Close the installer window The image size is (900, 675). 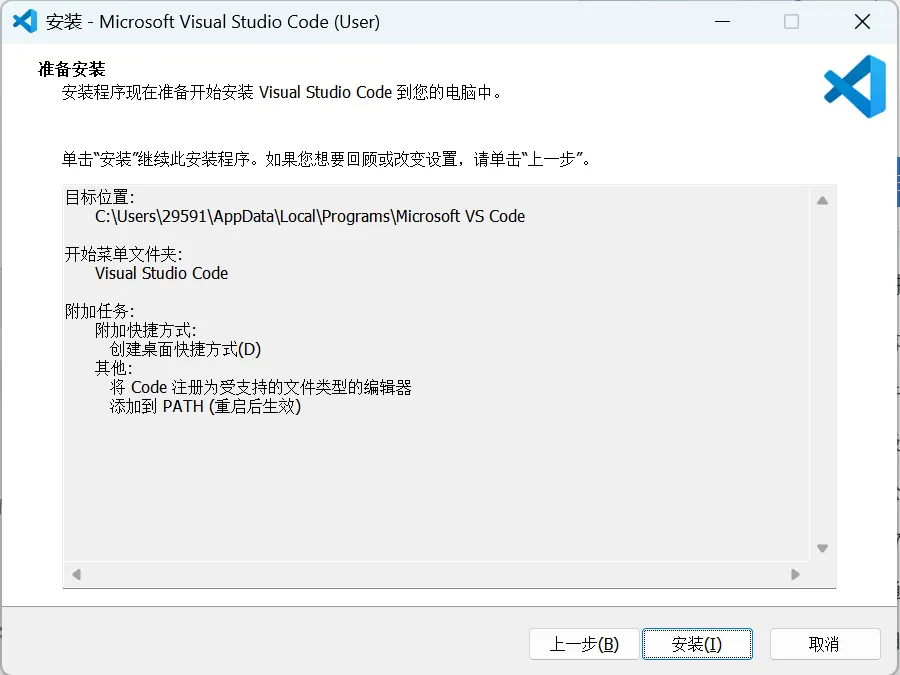[862, 22]
